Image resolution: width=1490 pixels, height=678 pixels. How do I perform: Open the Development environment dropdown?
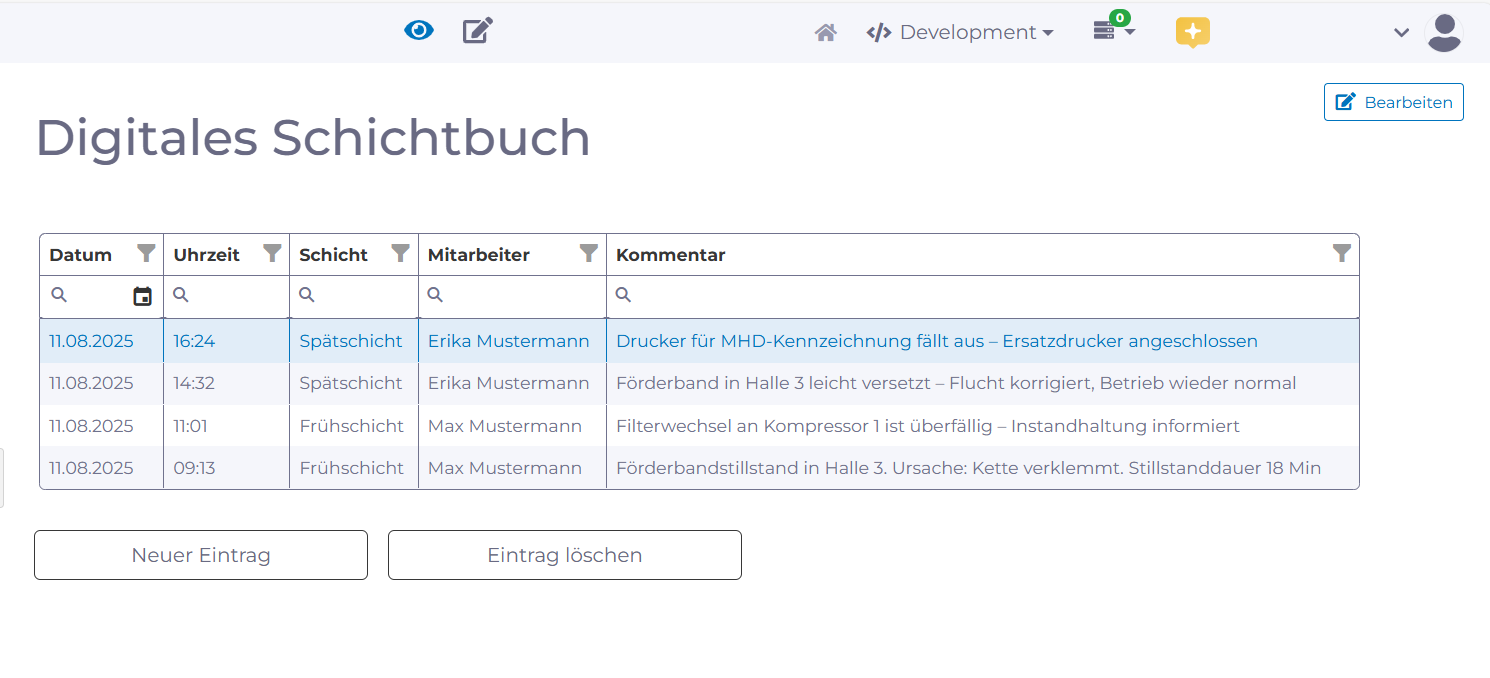tap(960, 32)
